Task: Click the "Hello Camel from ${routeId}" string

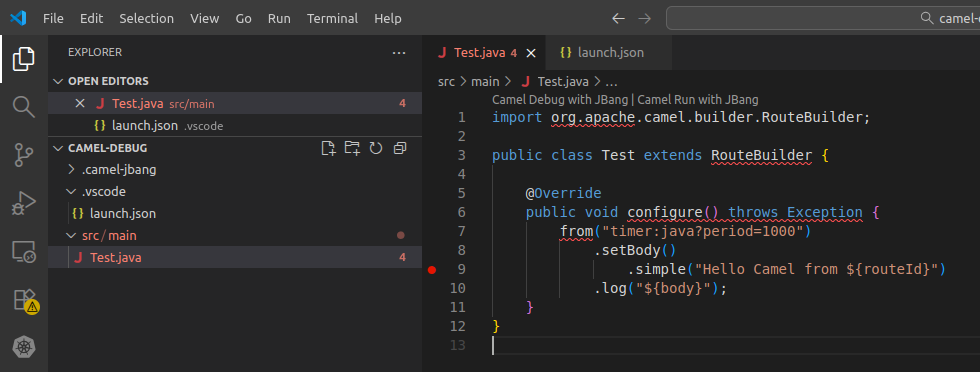Action: pos(816,269)
